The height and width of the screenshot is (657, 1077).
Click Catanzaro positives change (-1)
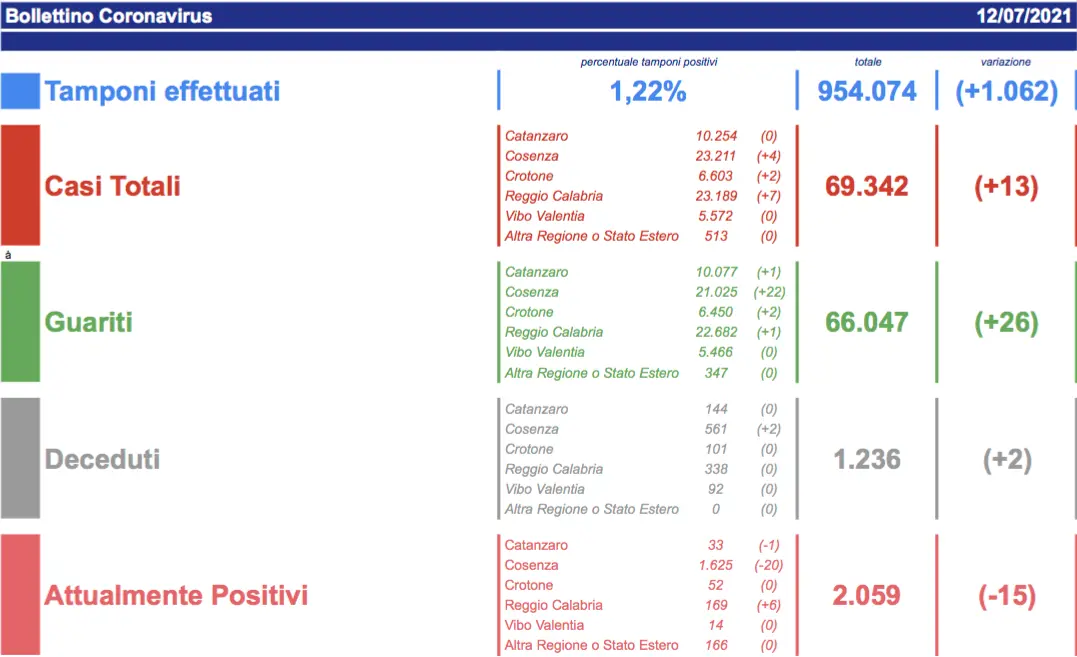(769, 545)
